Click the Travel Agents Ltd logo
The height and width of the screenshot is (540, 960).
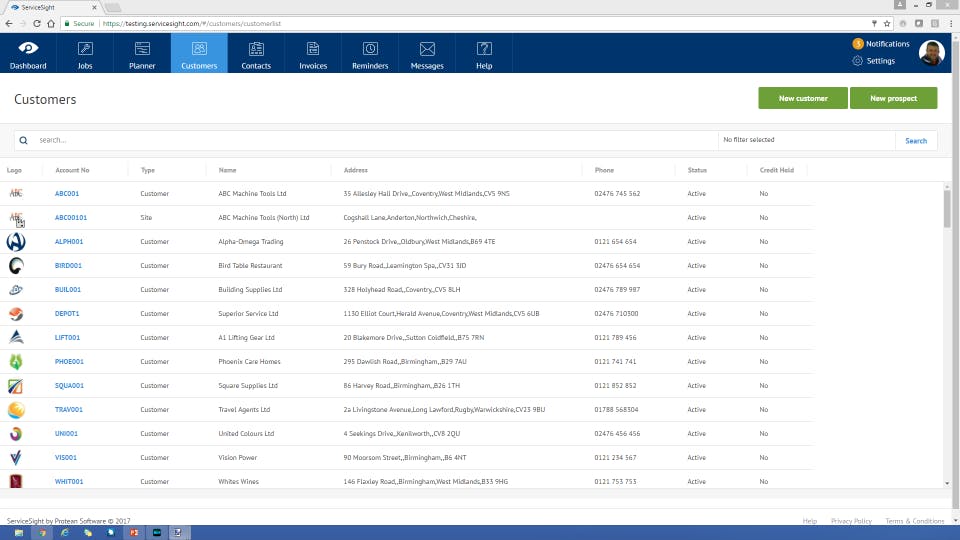tap(16, 410)
